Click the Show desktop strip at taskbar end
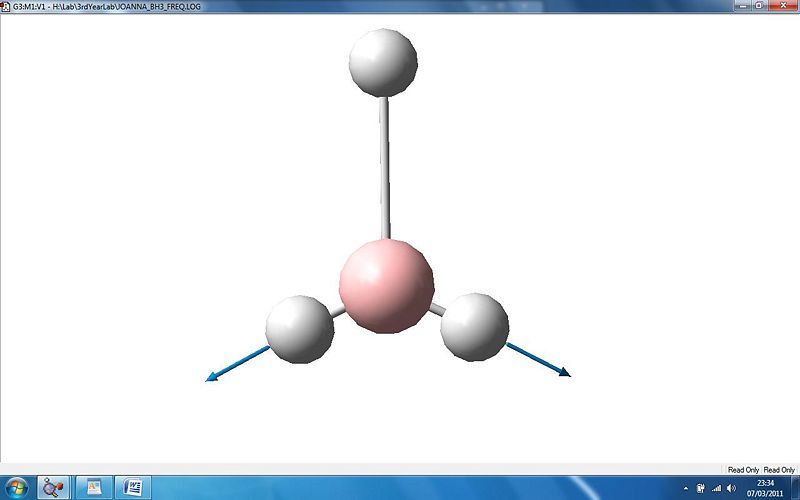 [795, 488]
